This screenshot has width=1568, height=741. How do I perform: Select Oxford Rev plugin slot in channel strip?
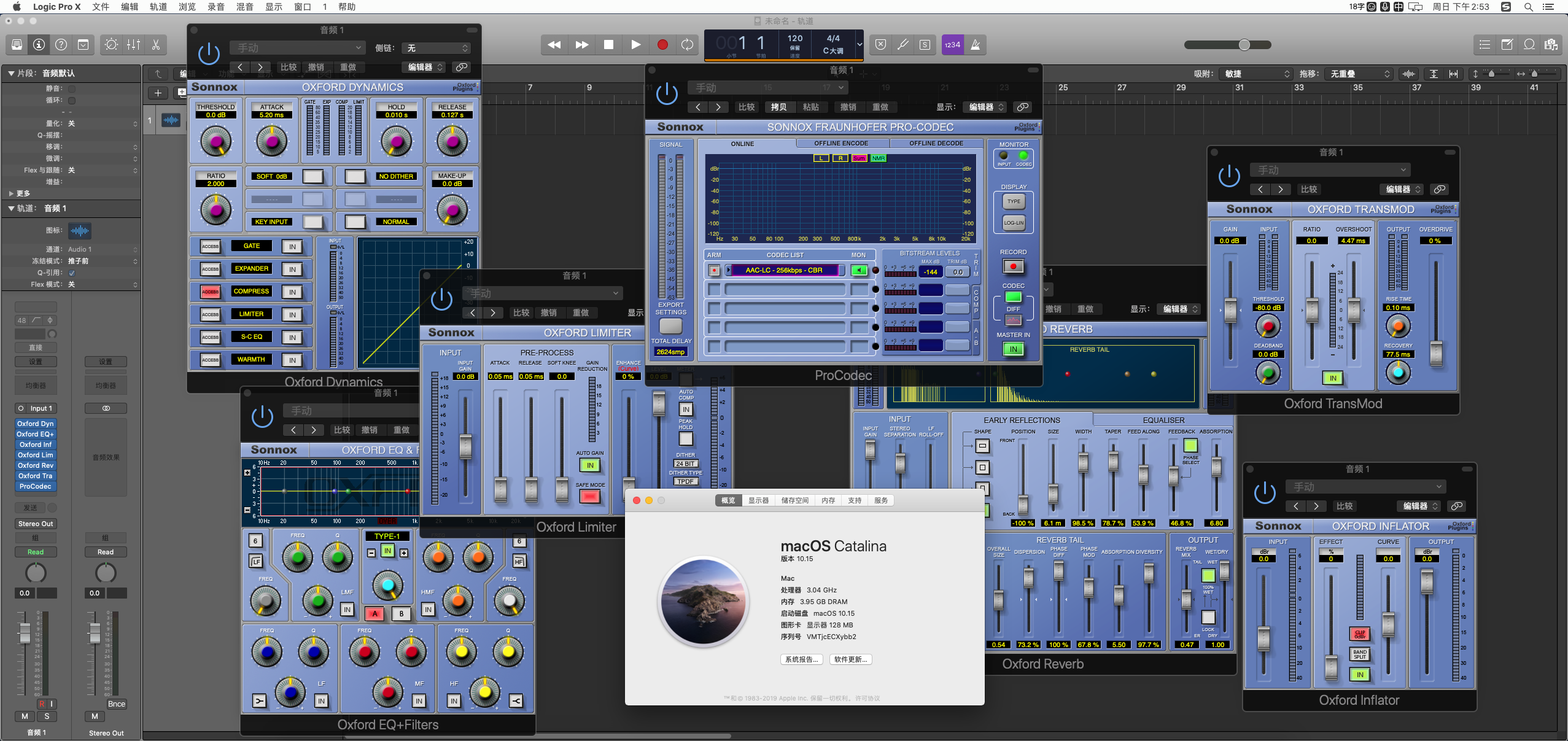pos(36,465)
